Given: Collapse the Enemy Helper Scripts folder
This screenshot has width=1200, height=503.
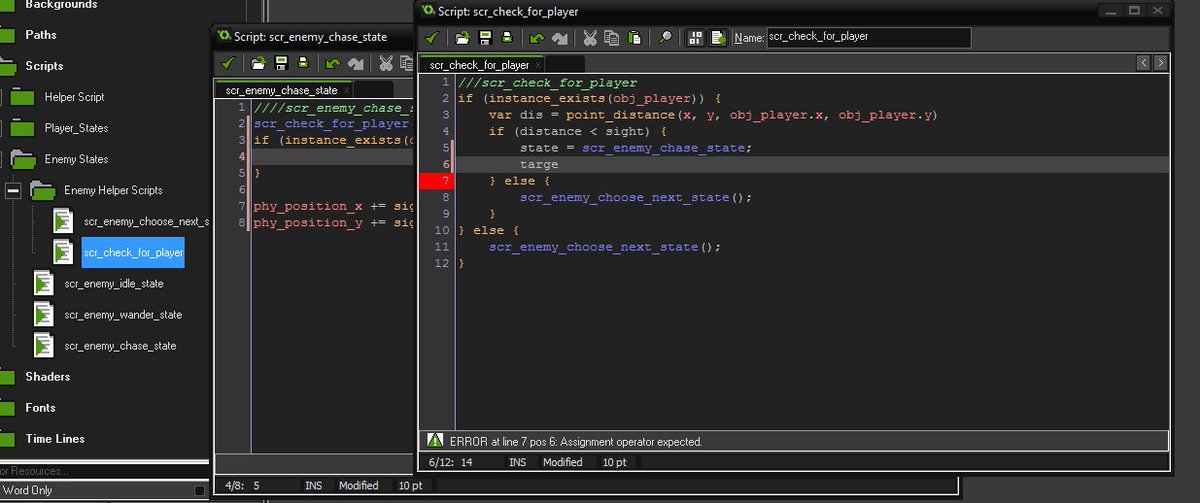Looking at the screenshot, I should point(12,190).
